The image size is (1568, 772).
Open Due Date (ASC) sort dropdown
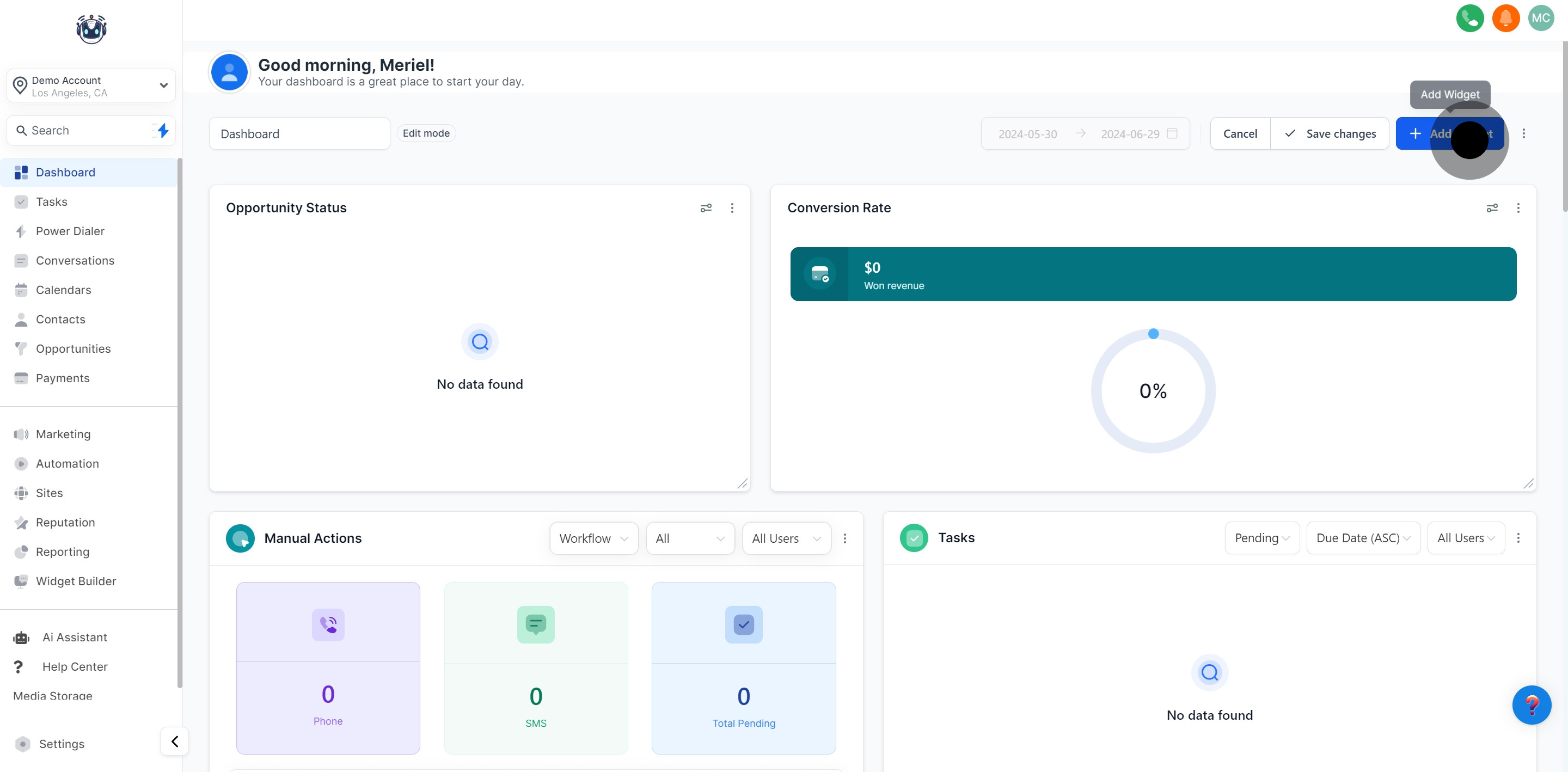(x=1362, y=537)
